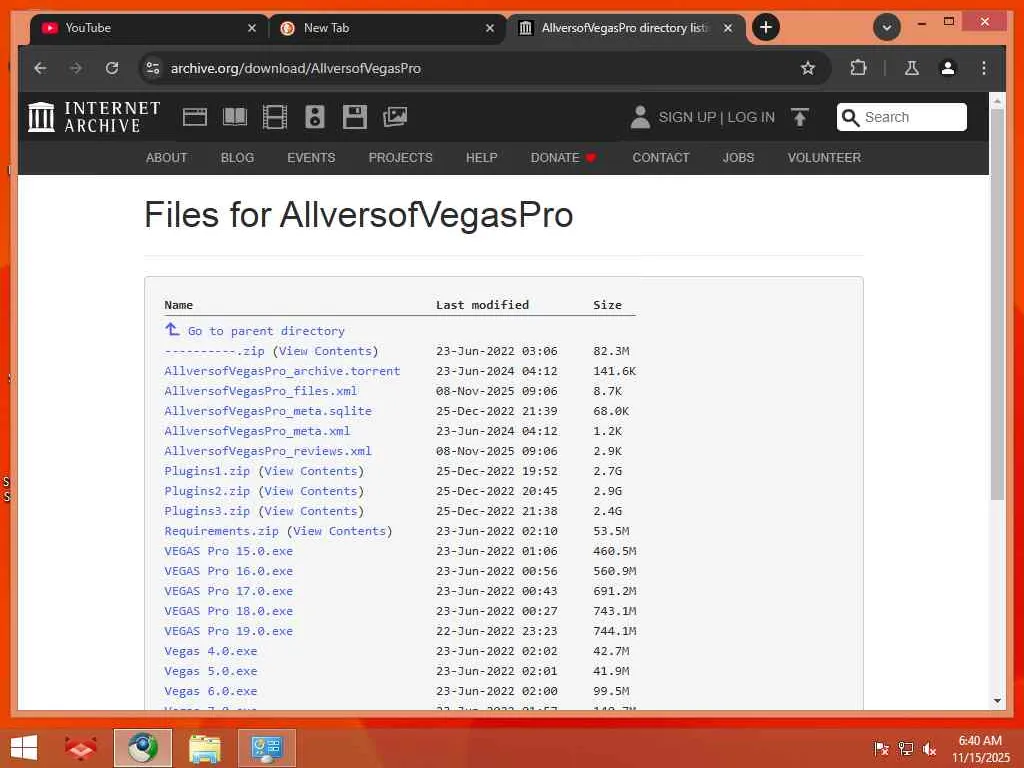Open the tab search dropdown arrow

pos(887,27)
